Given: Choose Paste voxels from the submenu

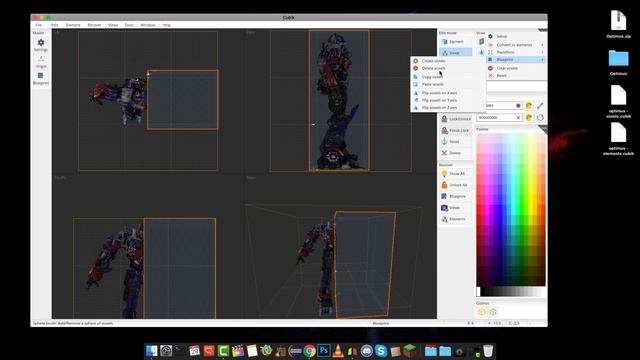Looking at the screenshot, I should tap(448, 84).
